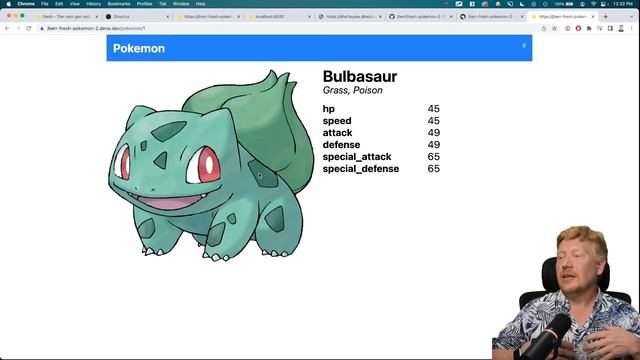Open the Edit menu

(x=59, y=4)
